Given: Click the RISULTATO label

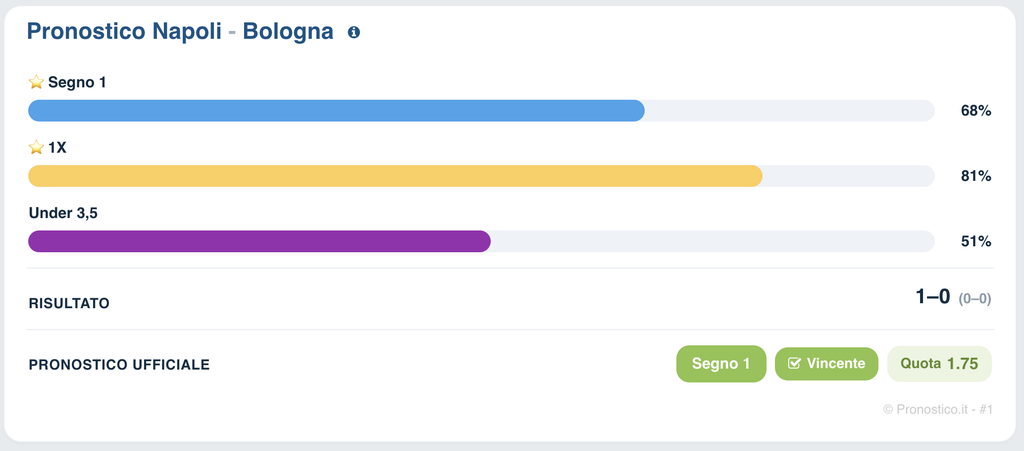Looking at the screenshot, I should pos(69,303).
